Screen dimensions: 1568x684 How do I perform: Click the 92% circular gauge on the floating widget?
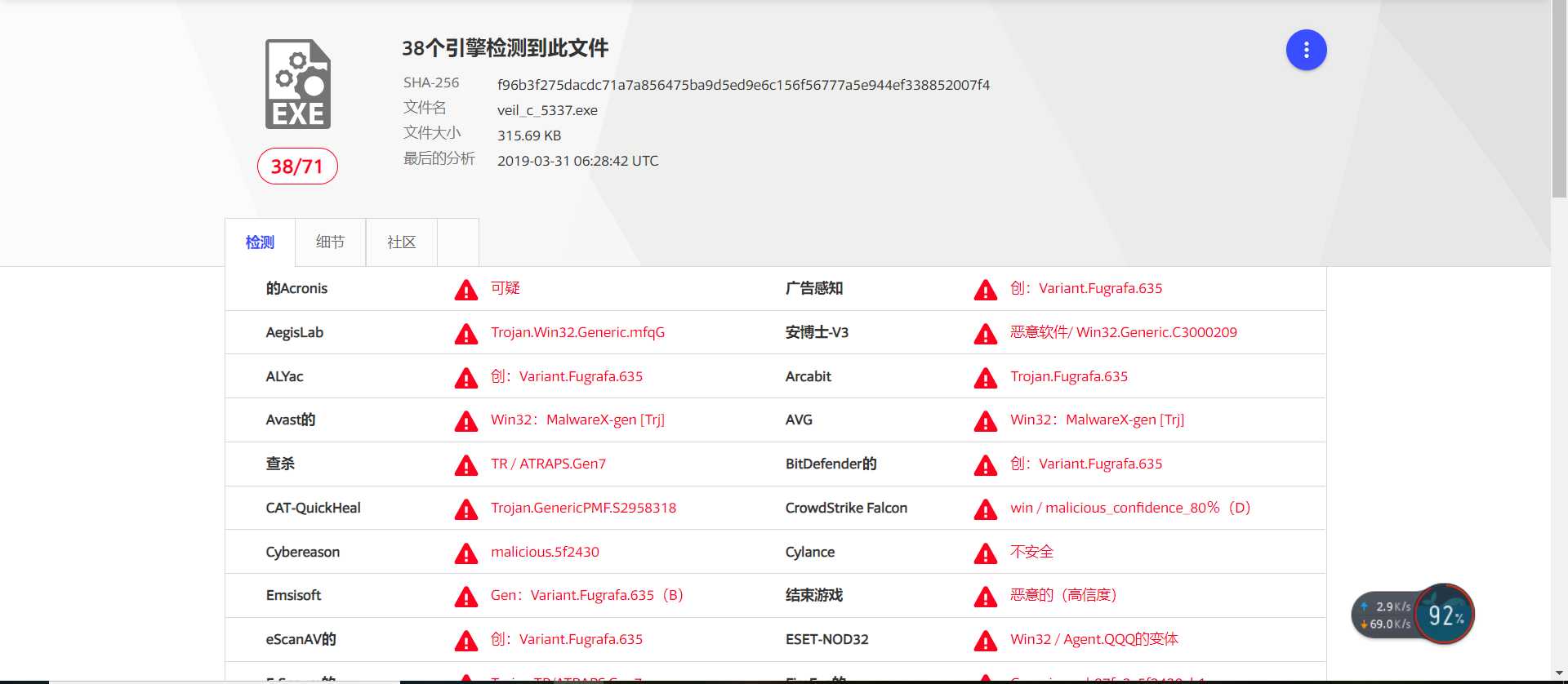(1445, 615)
